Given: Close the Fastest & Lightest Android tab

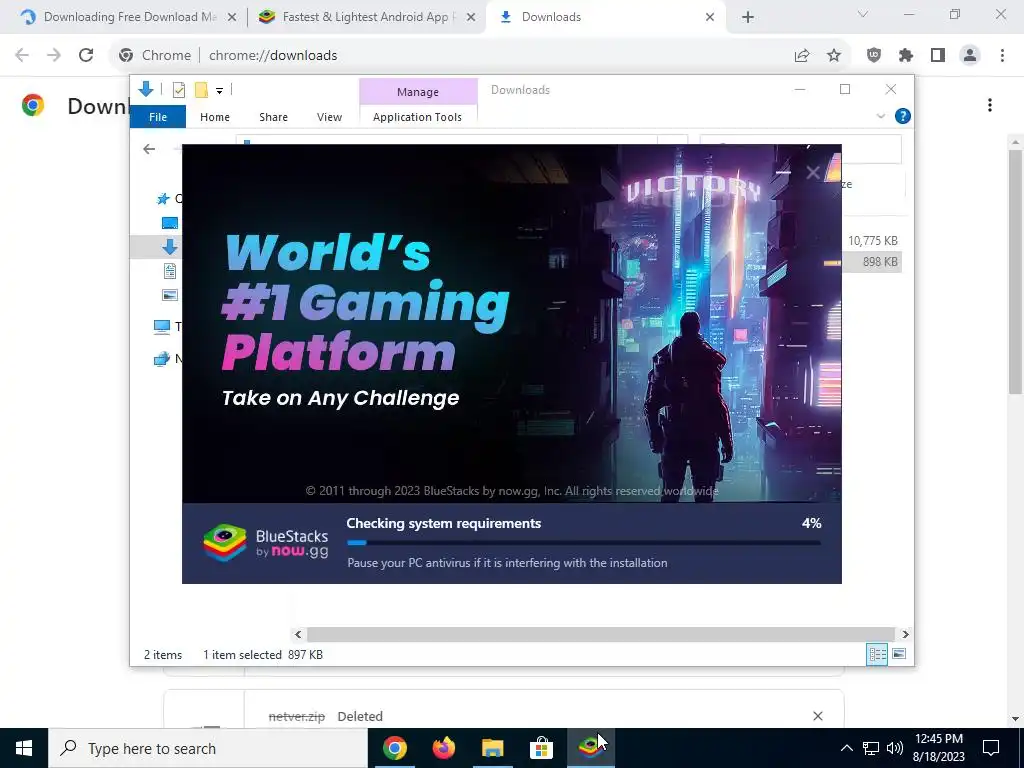Looking at the screenshot, I should pyautogui.click(x=471, y=18).
